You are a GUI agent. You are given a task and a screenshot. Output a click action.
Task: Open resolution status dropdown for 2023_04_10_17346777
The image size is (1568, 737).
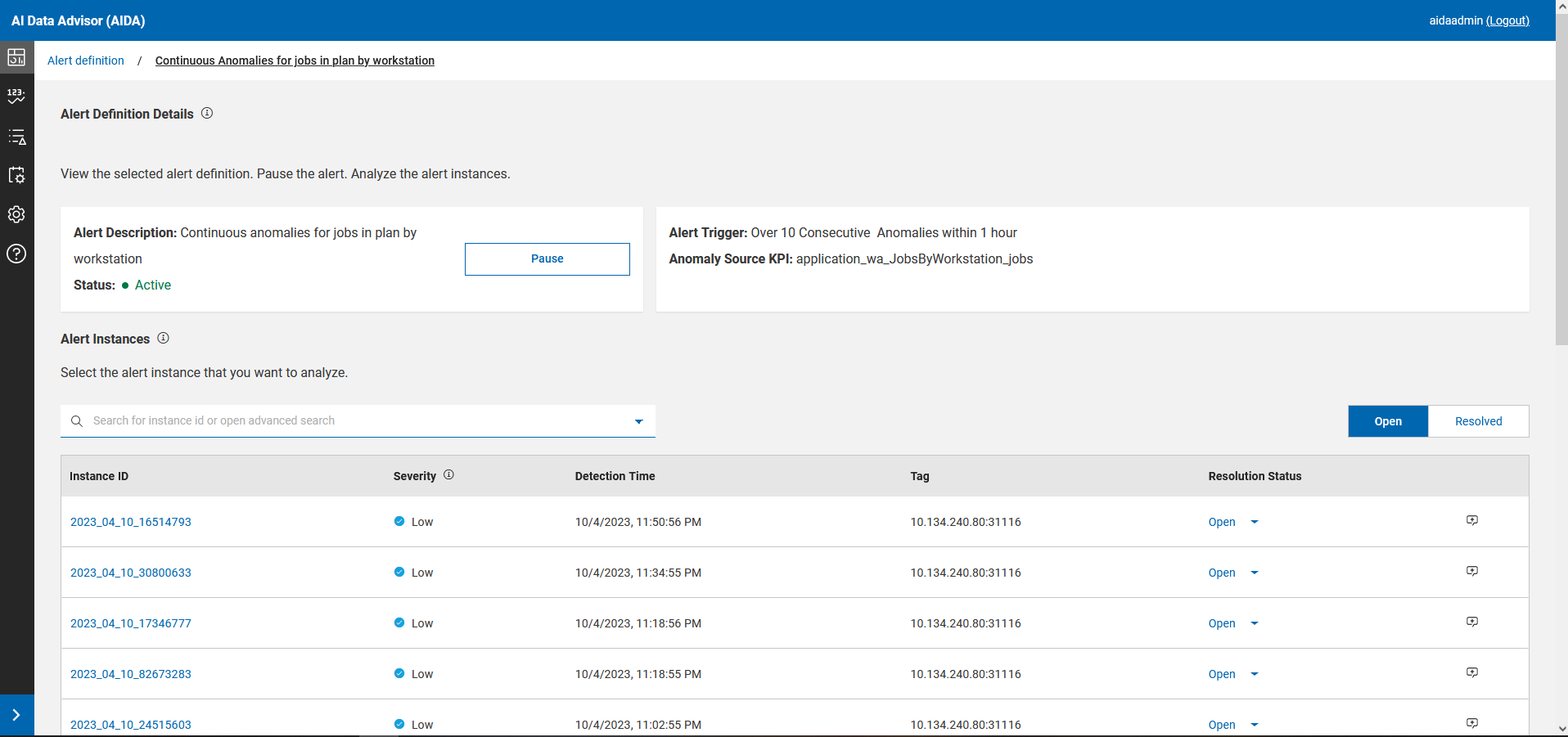coord(1254,623)
